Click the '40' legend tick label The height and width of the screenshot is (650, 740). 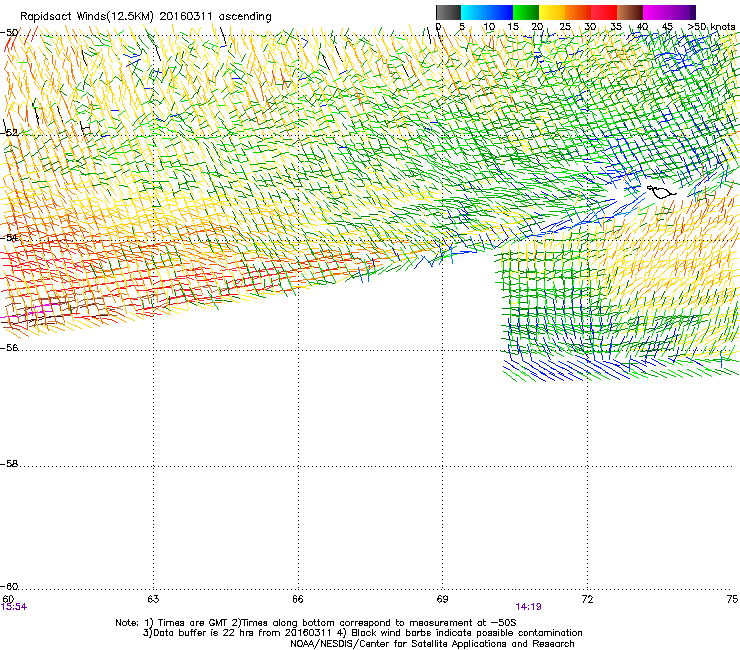coord(642,27)
